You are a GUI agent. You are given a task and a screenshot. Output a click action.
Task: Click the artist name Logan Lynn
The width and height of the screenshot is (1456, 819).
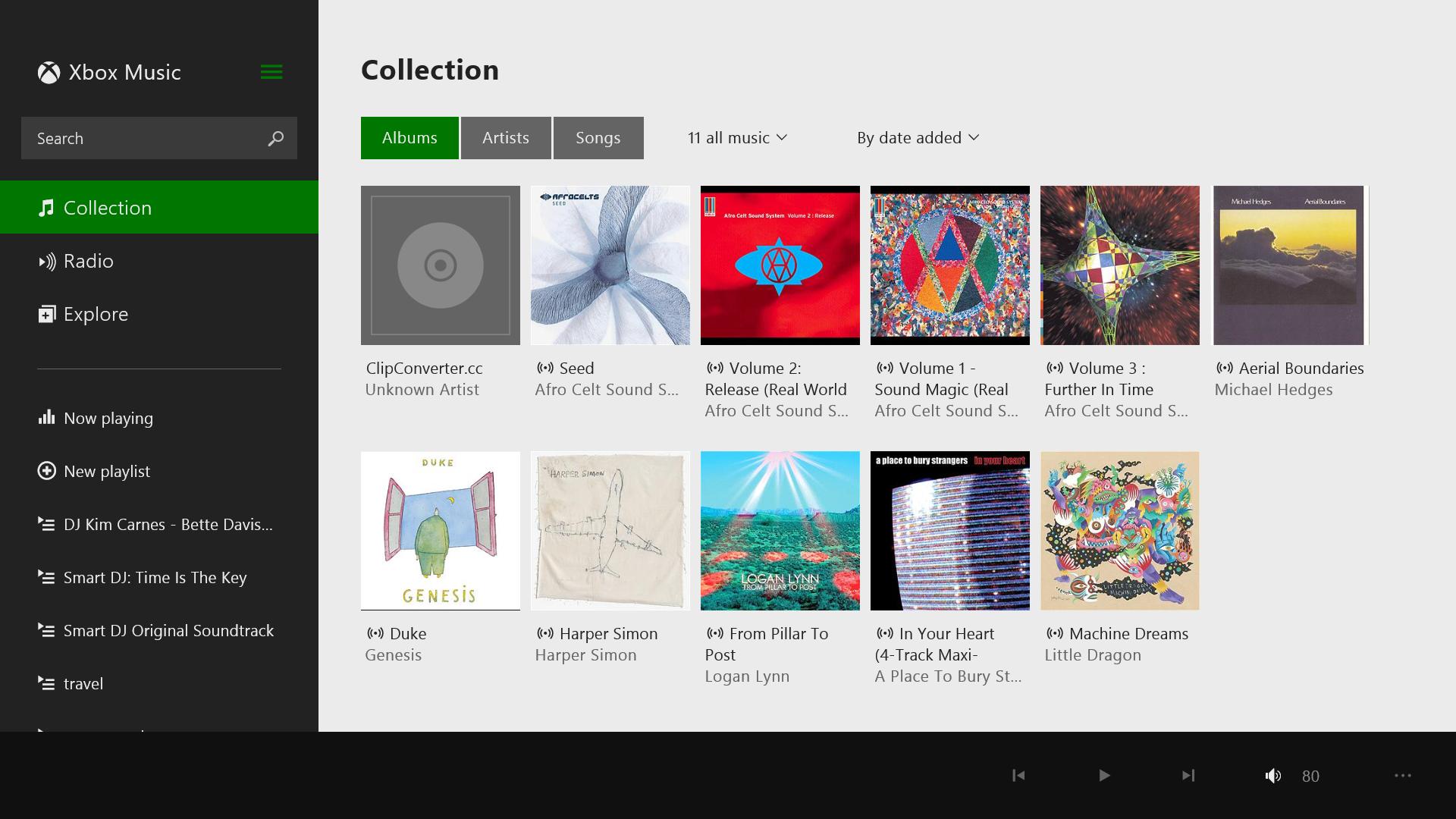[x=747, y=676]
